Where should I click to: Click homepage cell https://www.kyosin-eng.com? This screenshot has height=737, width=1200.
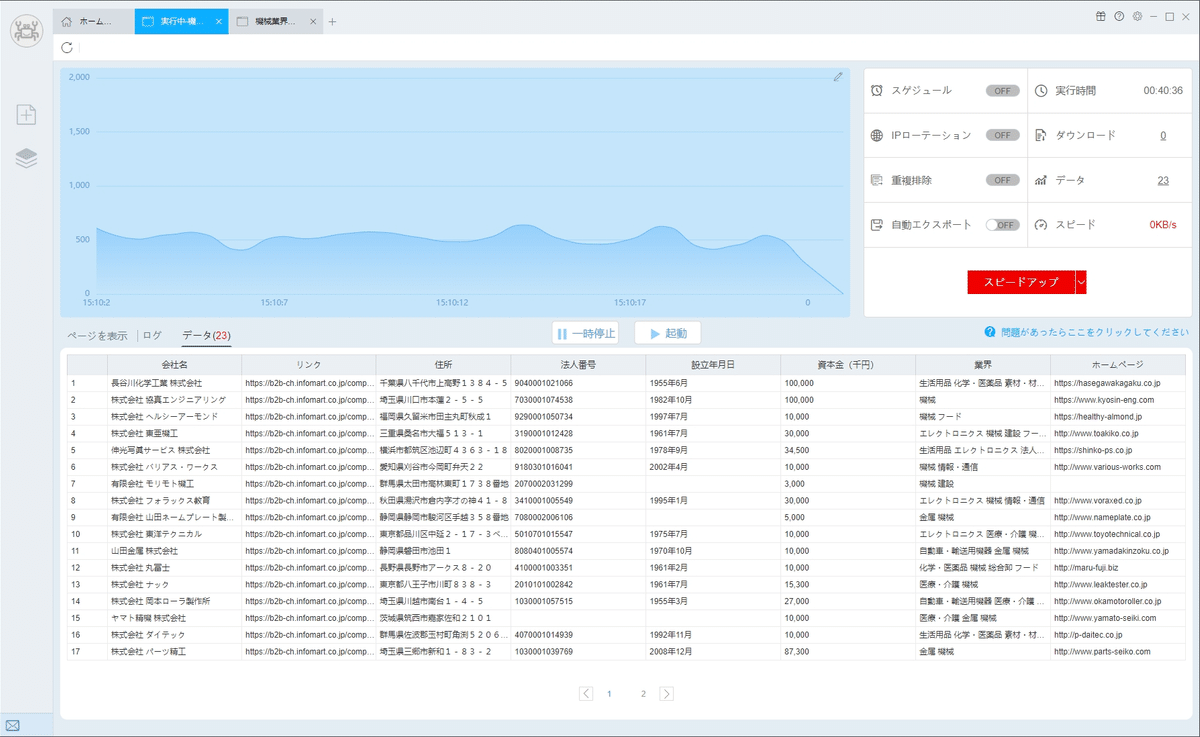1118,400
